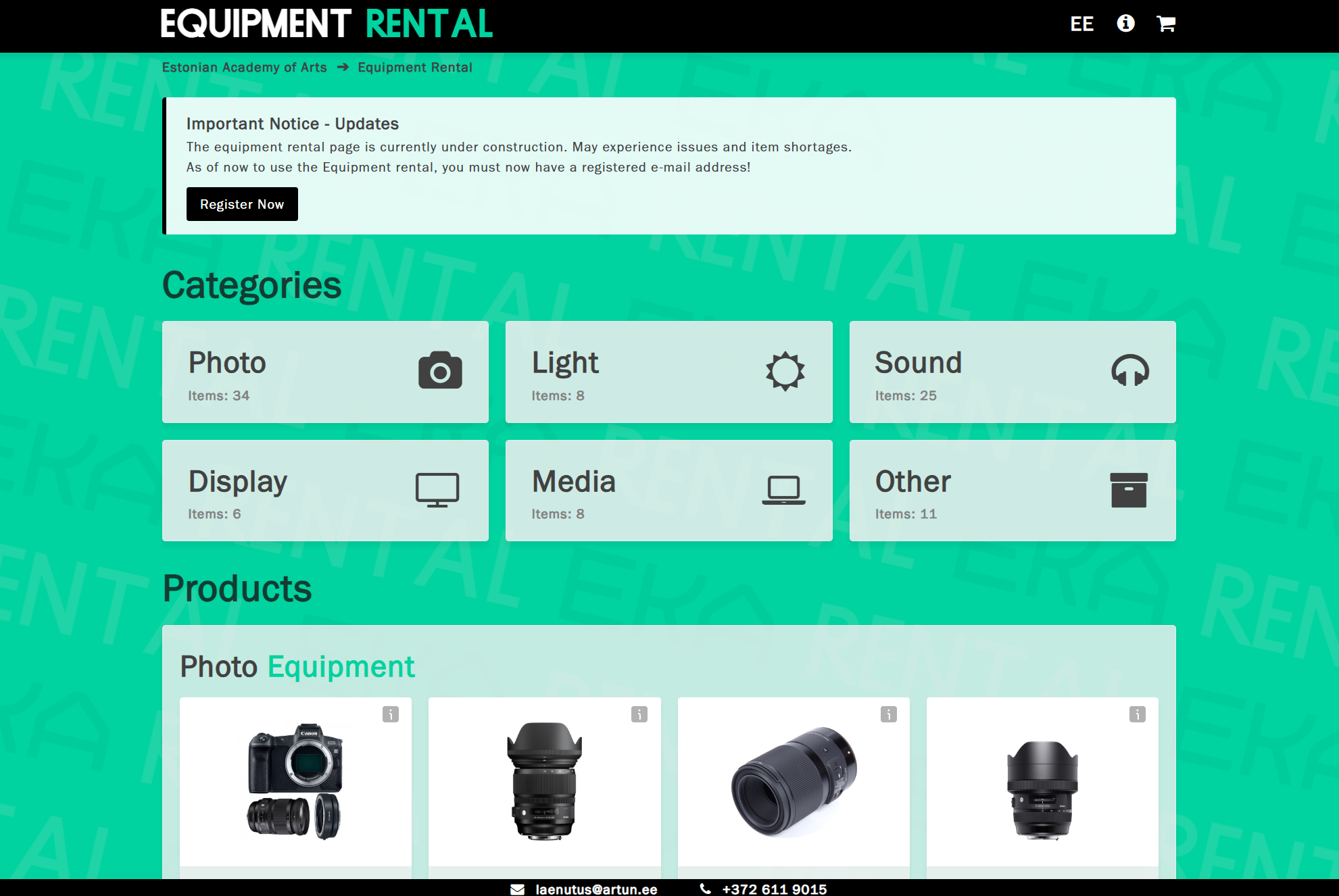1339x896 pixels.
Task: Open info badge on the last lens product card
Action: [1138, 715]
